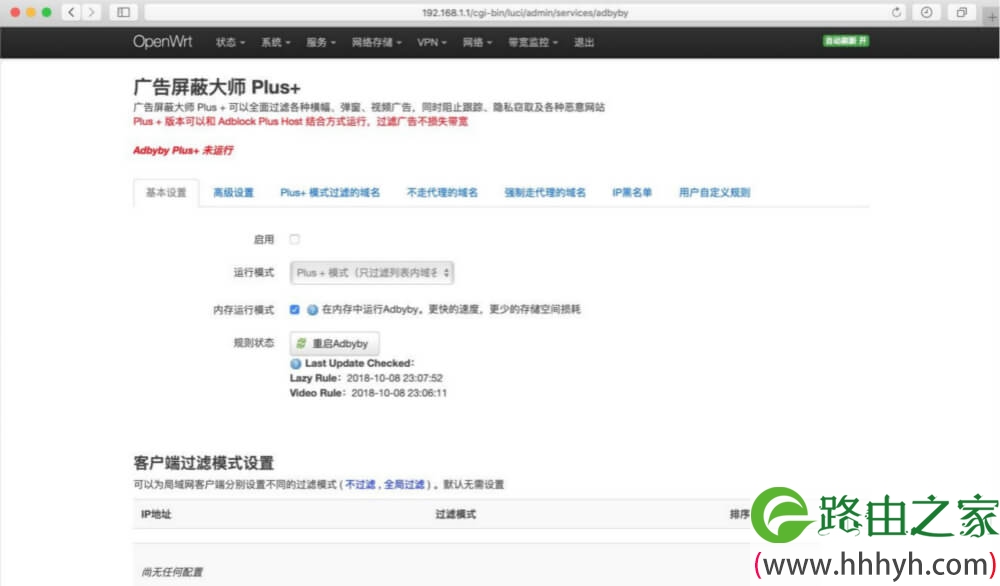This screenshot has width=1000, height=586.
Task: Open the 系统 dropdown menu
Action: (x=276, y=42)
